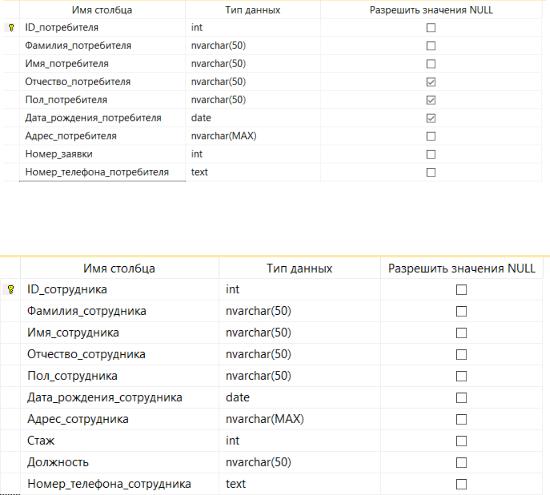Select the date type cell for Дата_рождения_сотрудника
This screenshot has height=495, width=550.
click(x=300, y=397)
